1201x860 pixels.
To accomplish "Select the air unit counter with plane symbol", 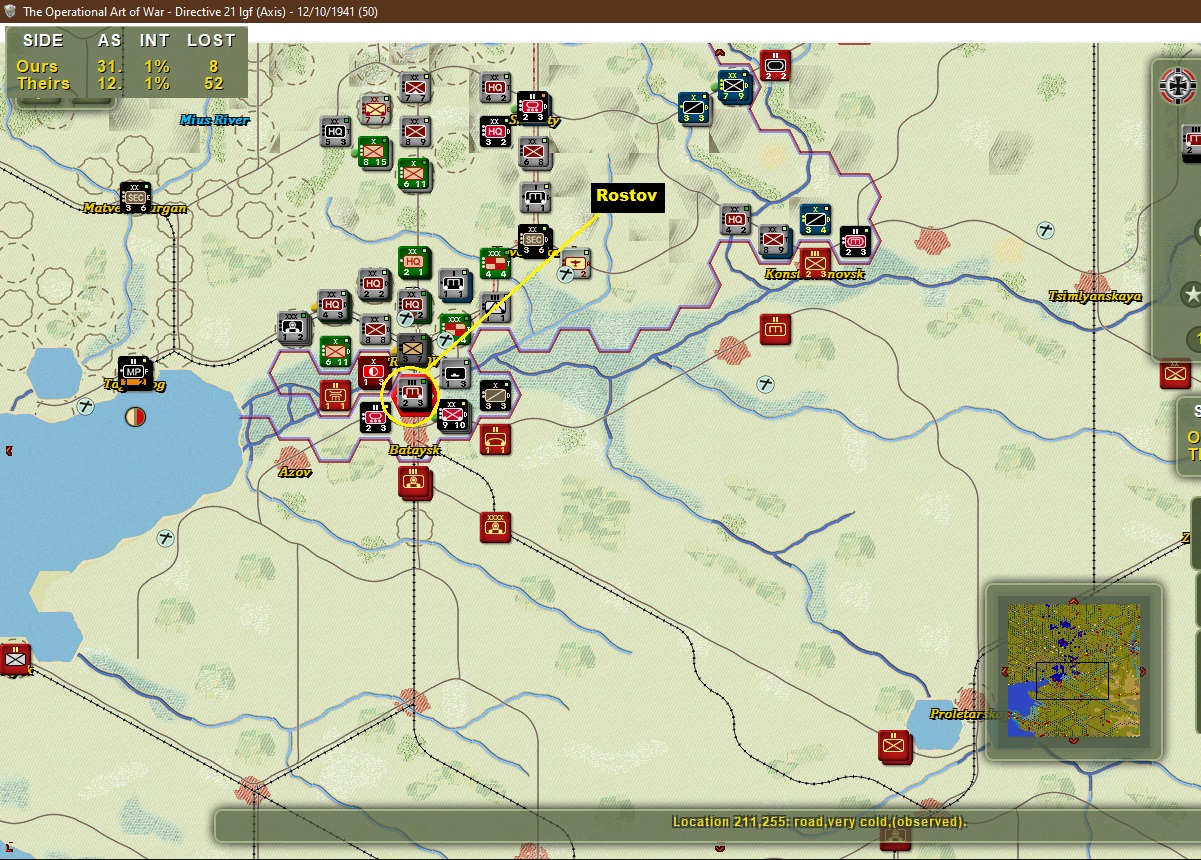I will [x=575, y=263].
